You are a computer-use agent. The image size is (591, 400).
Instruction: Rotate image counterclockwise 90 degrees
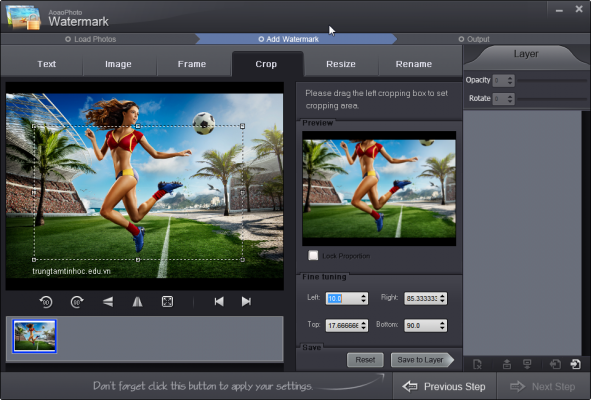tap(46, 302)
